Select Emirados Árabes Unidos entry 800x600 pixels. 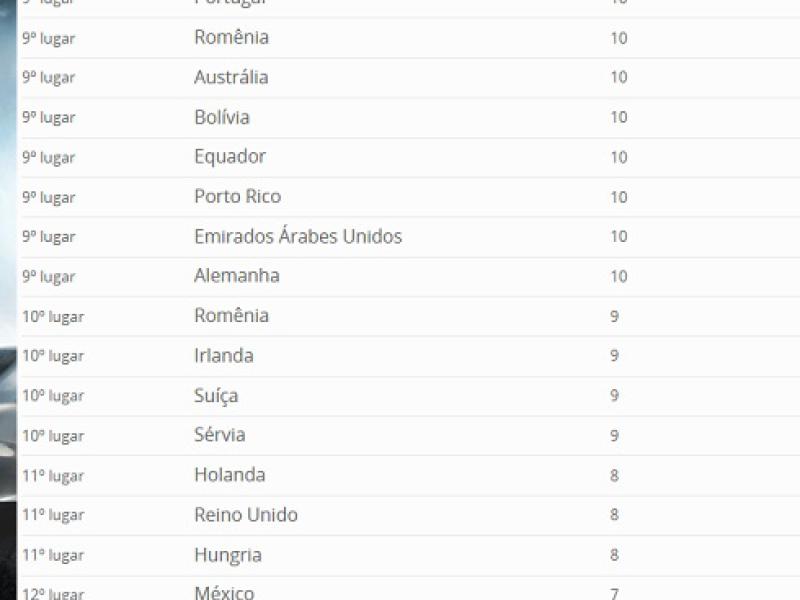click(x=298, y=237)
